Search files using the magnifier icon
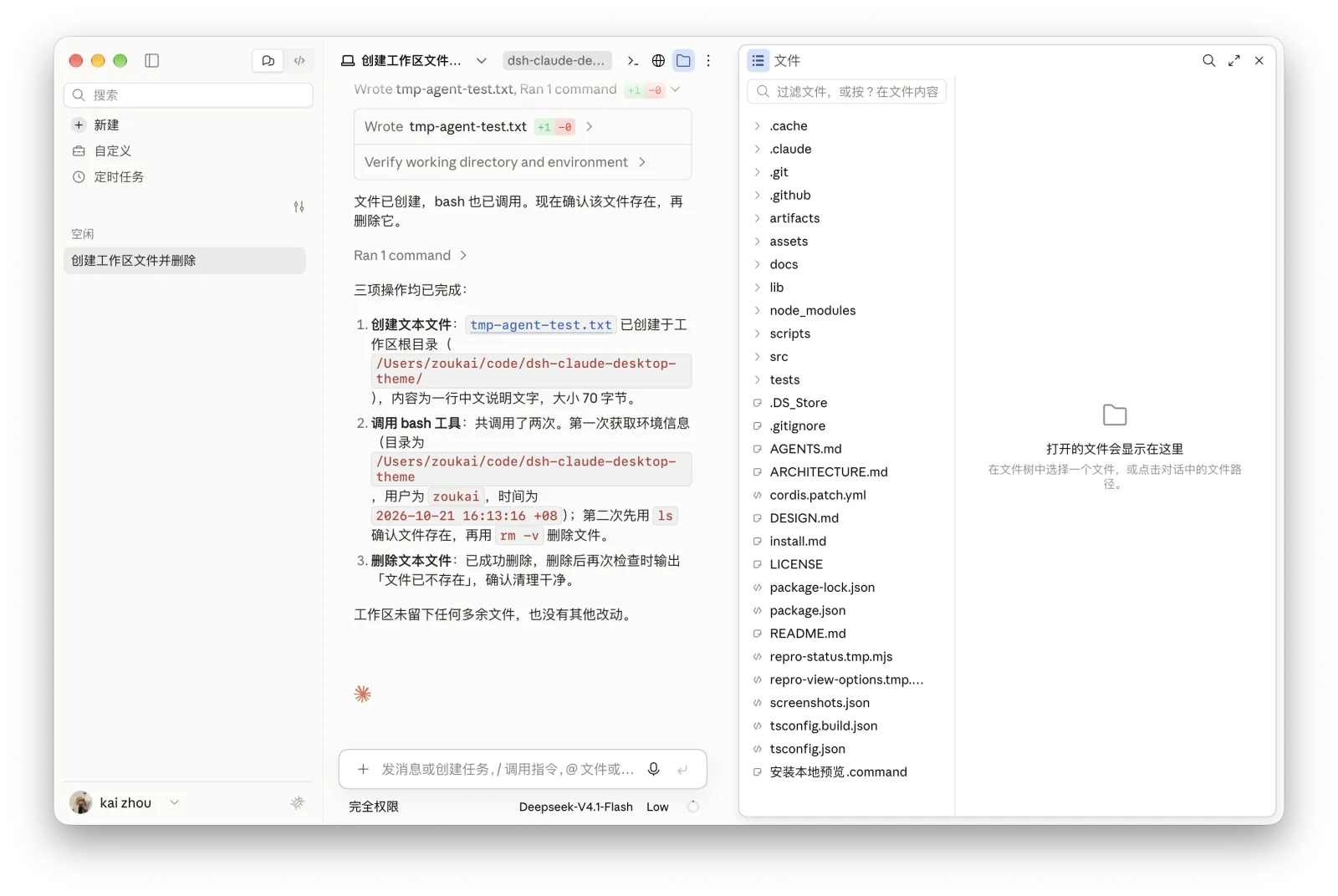Image resolution: width=1338 pixels, height=896 pixels. point(1209,60)
